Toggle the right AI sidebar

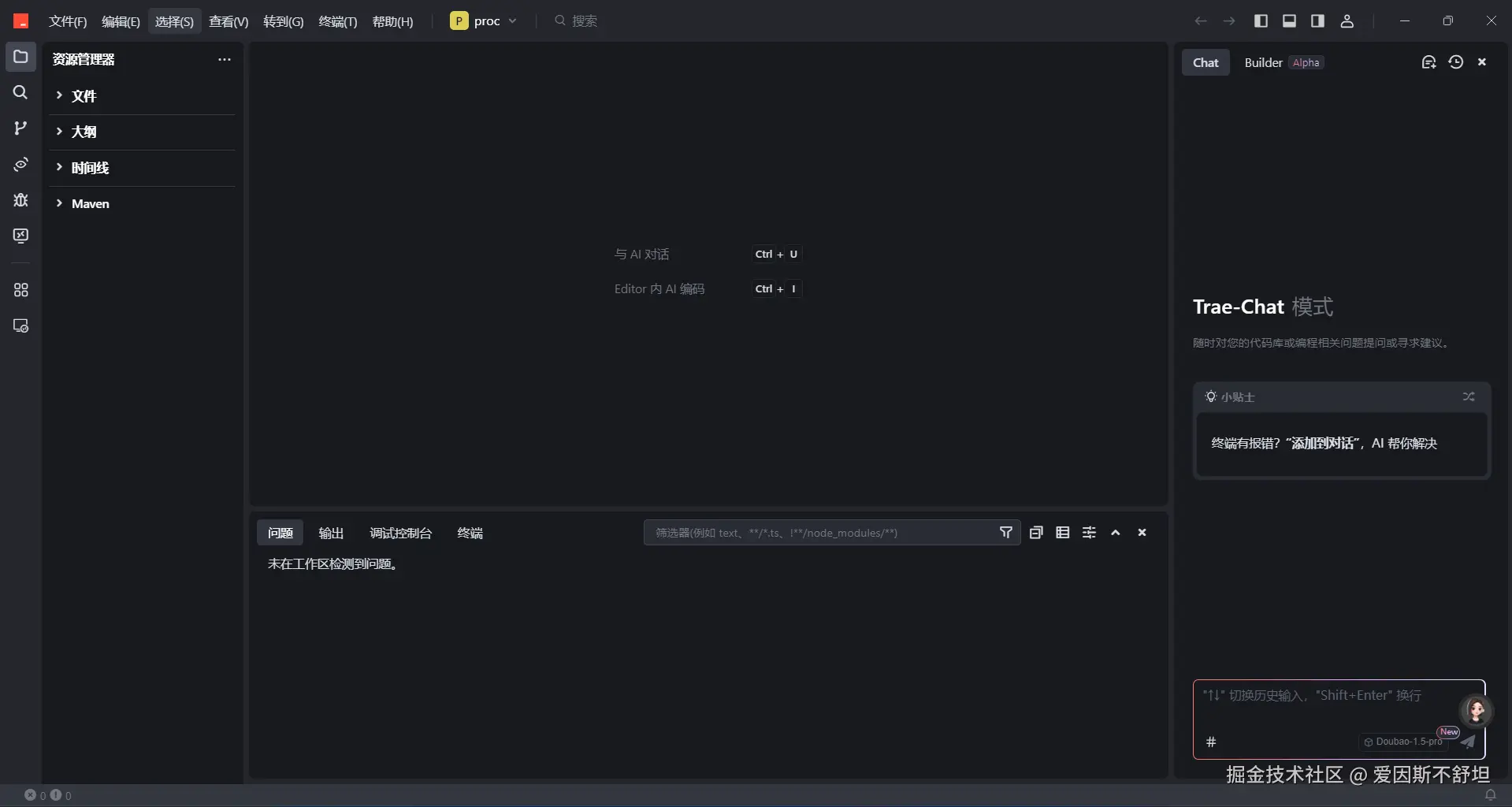[1317, 21]
